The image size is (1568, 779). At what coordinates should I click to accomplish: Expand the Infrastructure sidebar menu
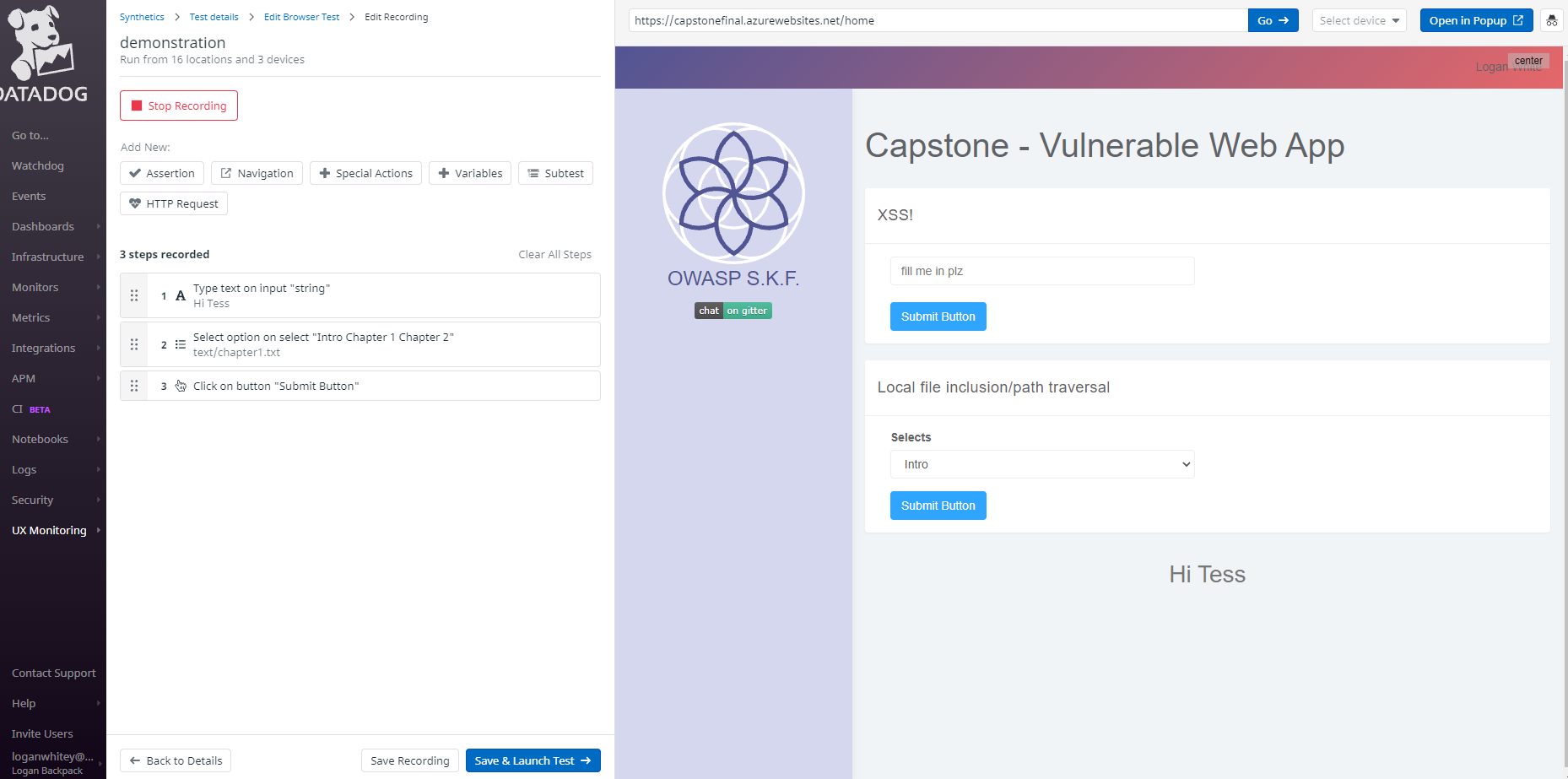pos(52,257)
